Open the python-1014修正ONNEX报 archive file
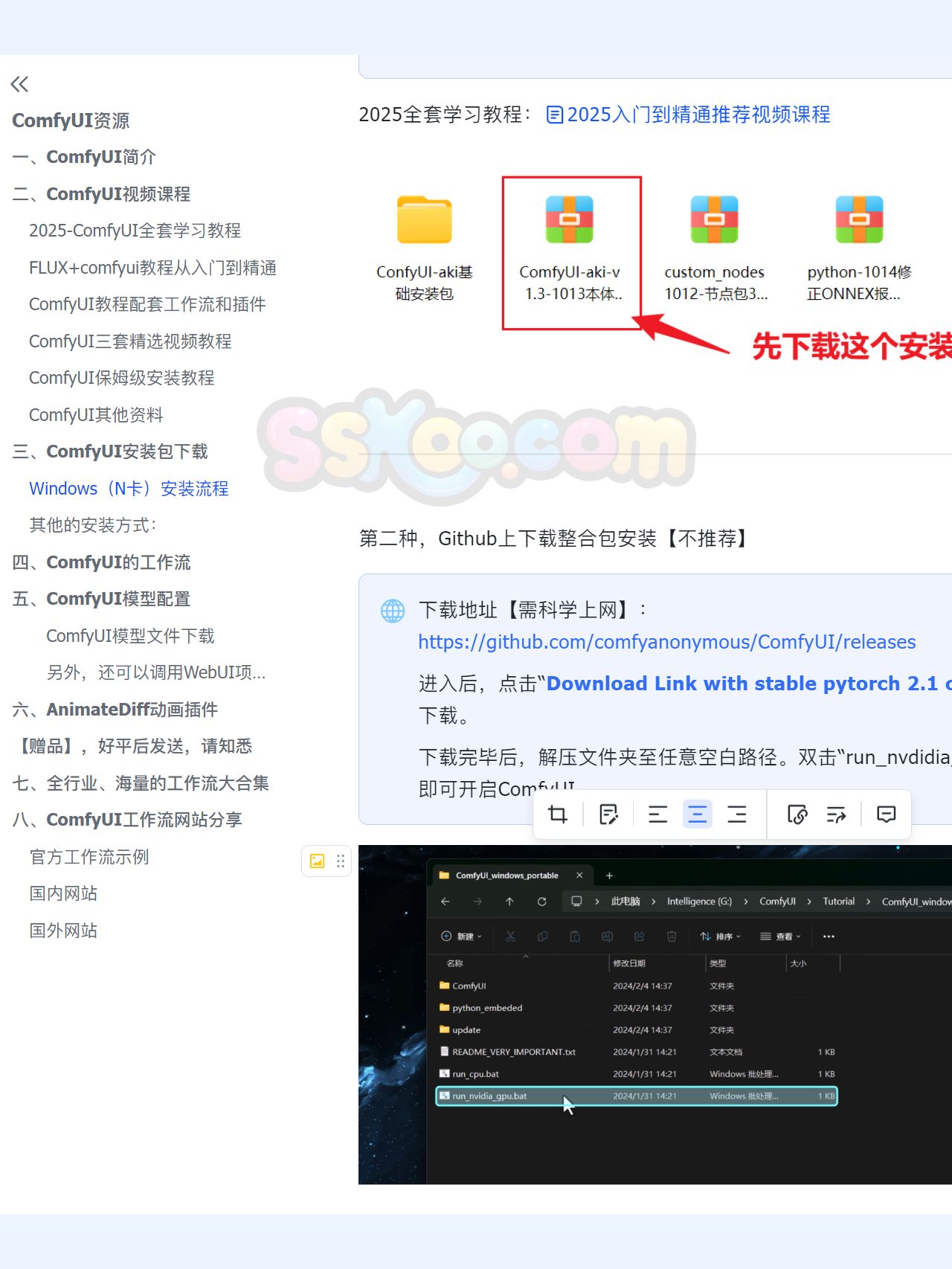 point(860,219)
